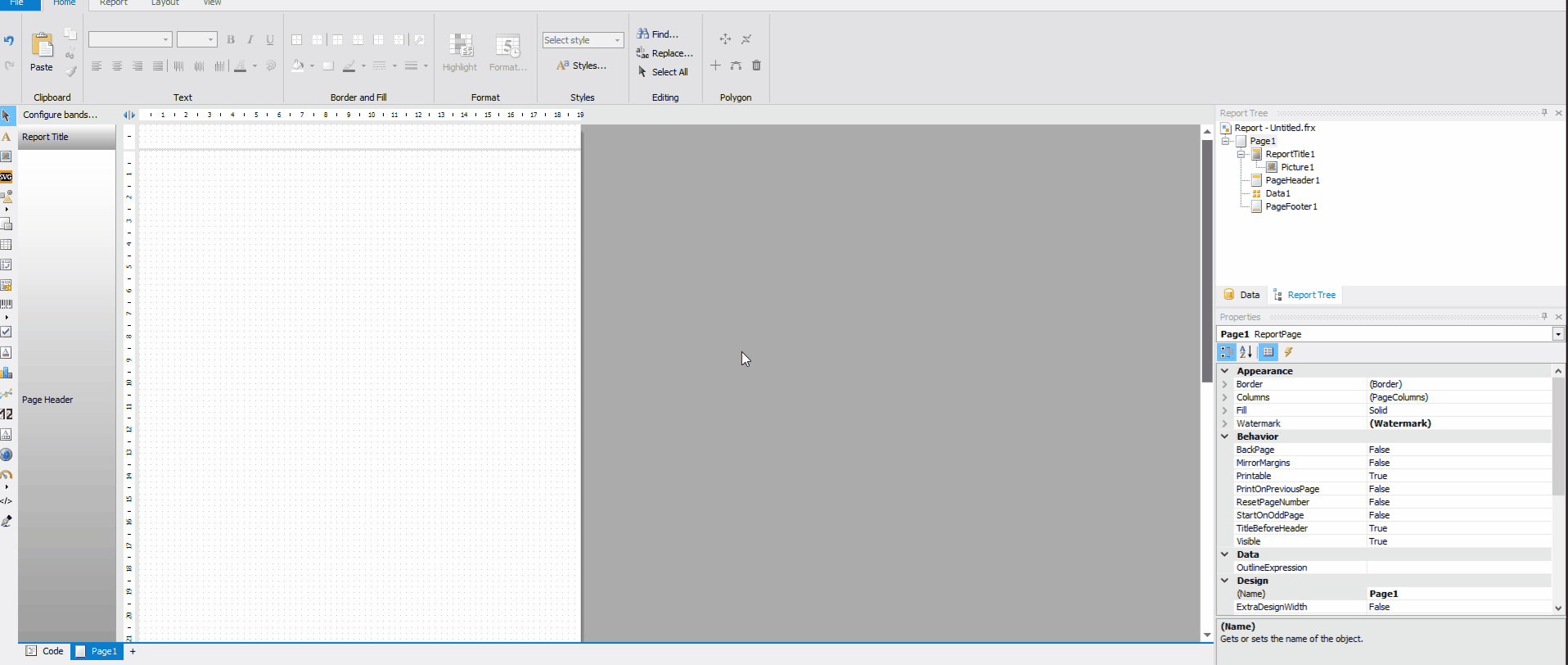Switch to the View ribbon tab

coord(212,3)
